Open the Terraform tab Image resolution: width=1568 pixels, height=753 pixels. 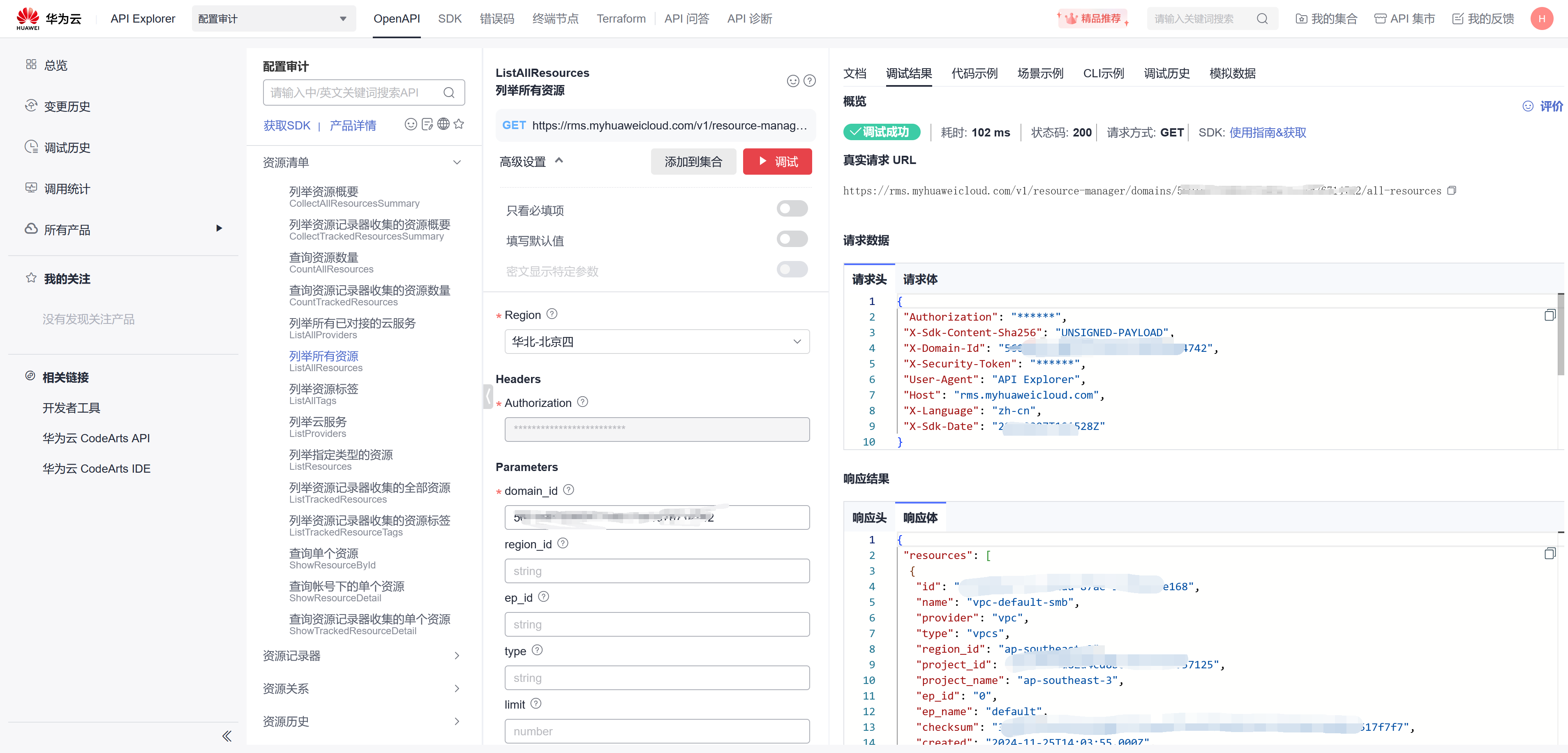coord(621,19)
